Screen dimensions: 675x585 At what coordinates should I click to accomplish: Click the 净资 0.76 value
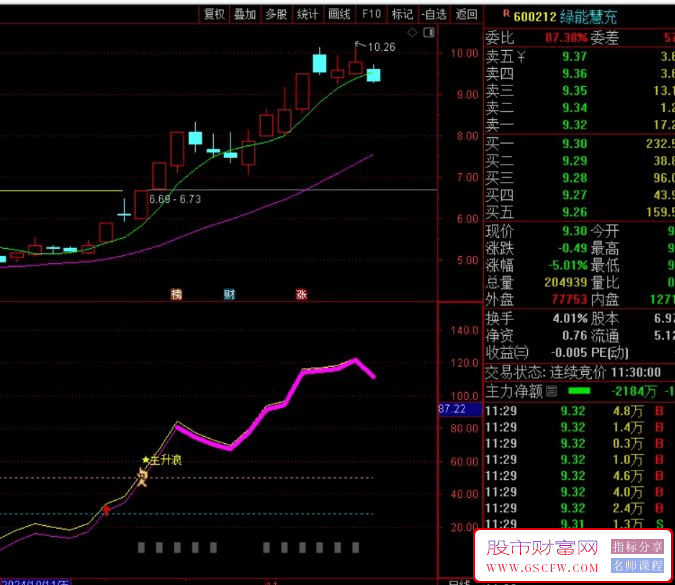(x=575, y=335)
